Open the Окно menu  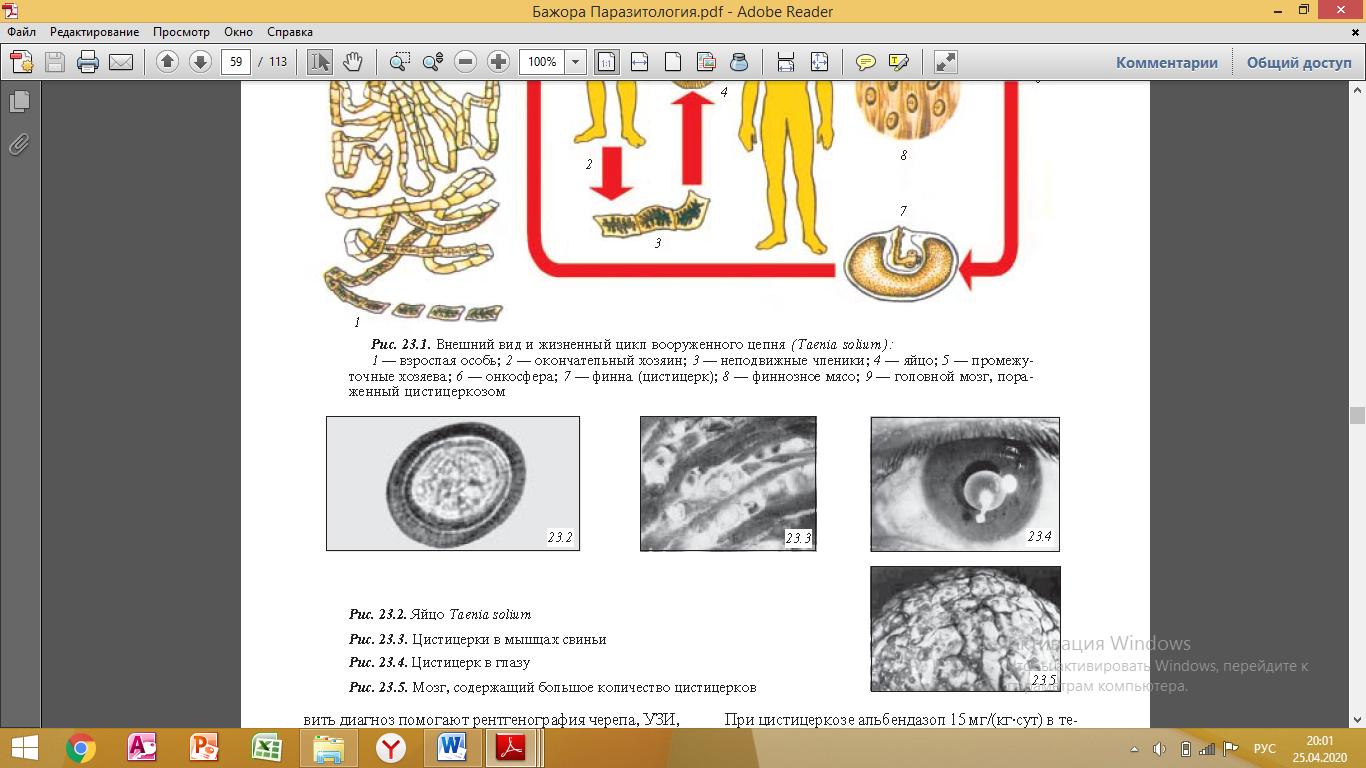point(239,32)
